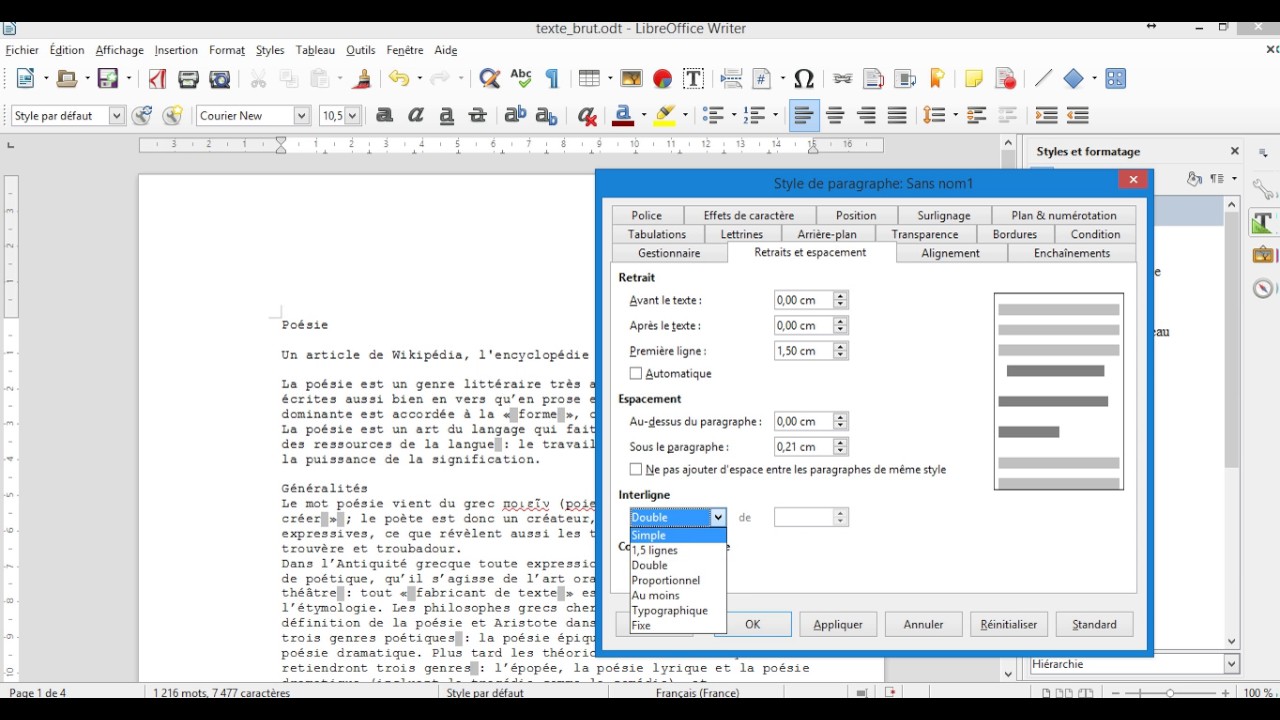This screenshot has width=1280, height=720.
Task: Insert an image icon
Action: click(631, 79)
